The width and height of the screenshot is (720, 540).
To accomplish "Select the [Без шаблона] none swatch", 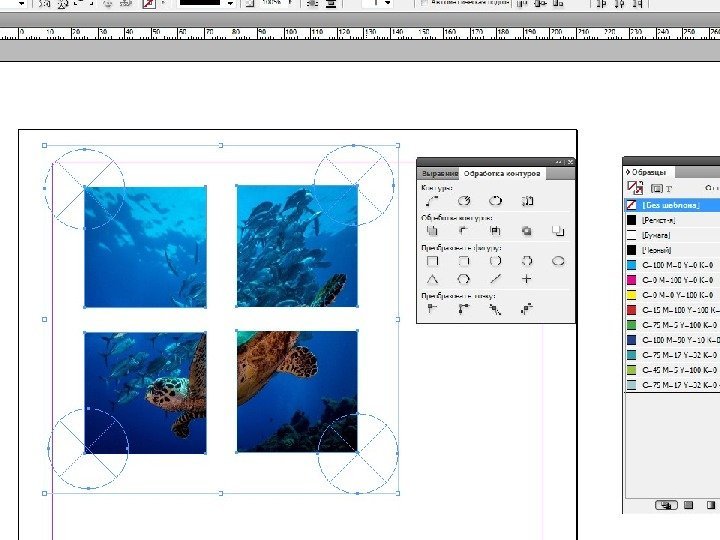I will click(x=672, y=205).
